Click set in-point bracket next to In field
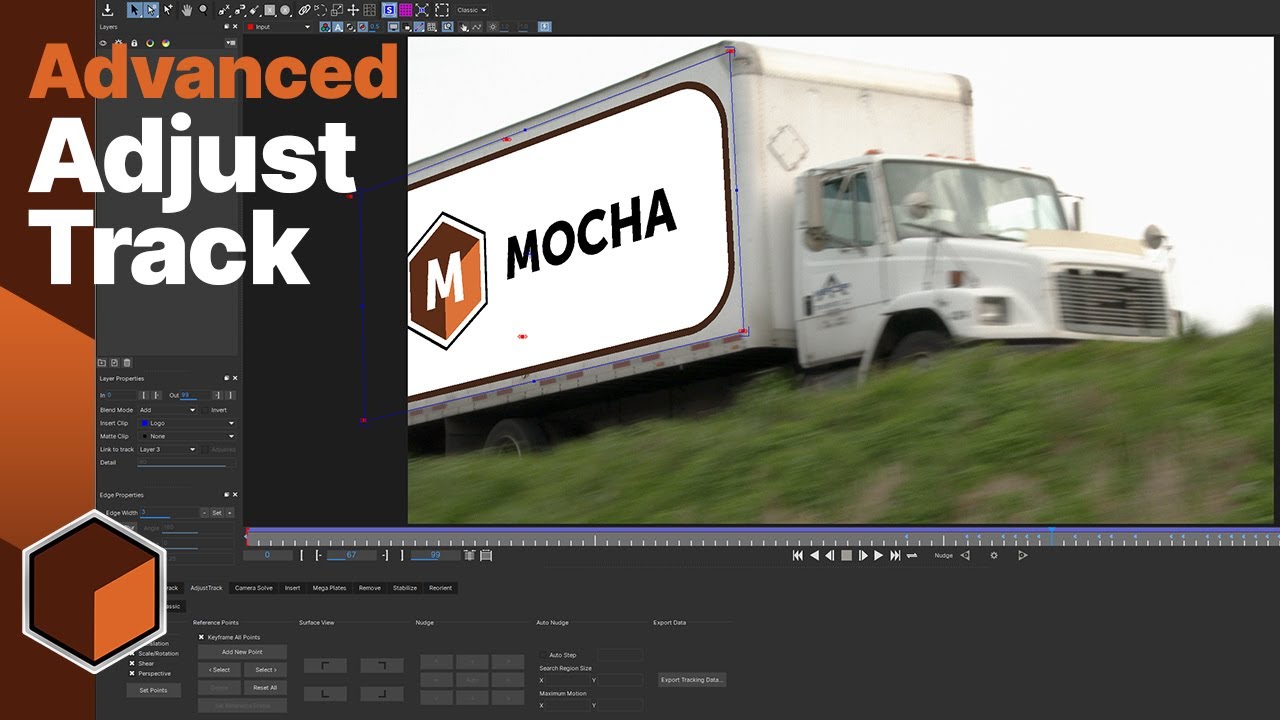Screen dimensions: 1280x720 pyautogui.click(x=144, y=395)
